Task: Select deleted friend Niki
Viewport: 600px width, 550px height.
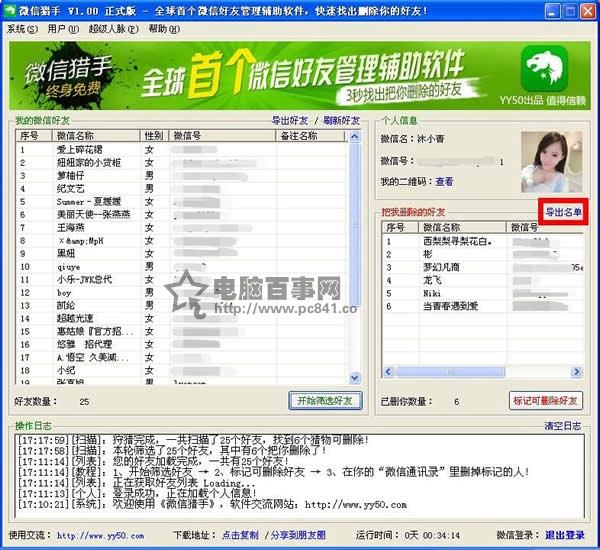Action: click(483, 294)
